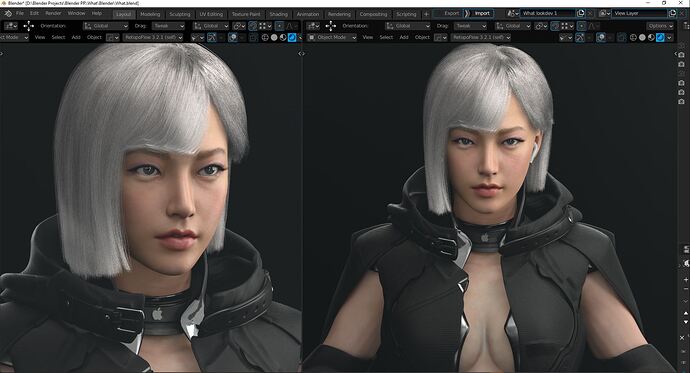Switch to the Animation workspace tab
This screenshot has height=373, width=690.
308,14
